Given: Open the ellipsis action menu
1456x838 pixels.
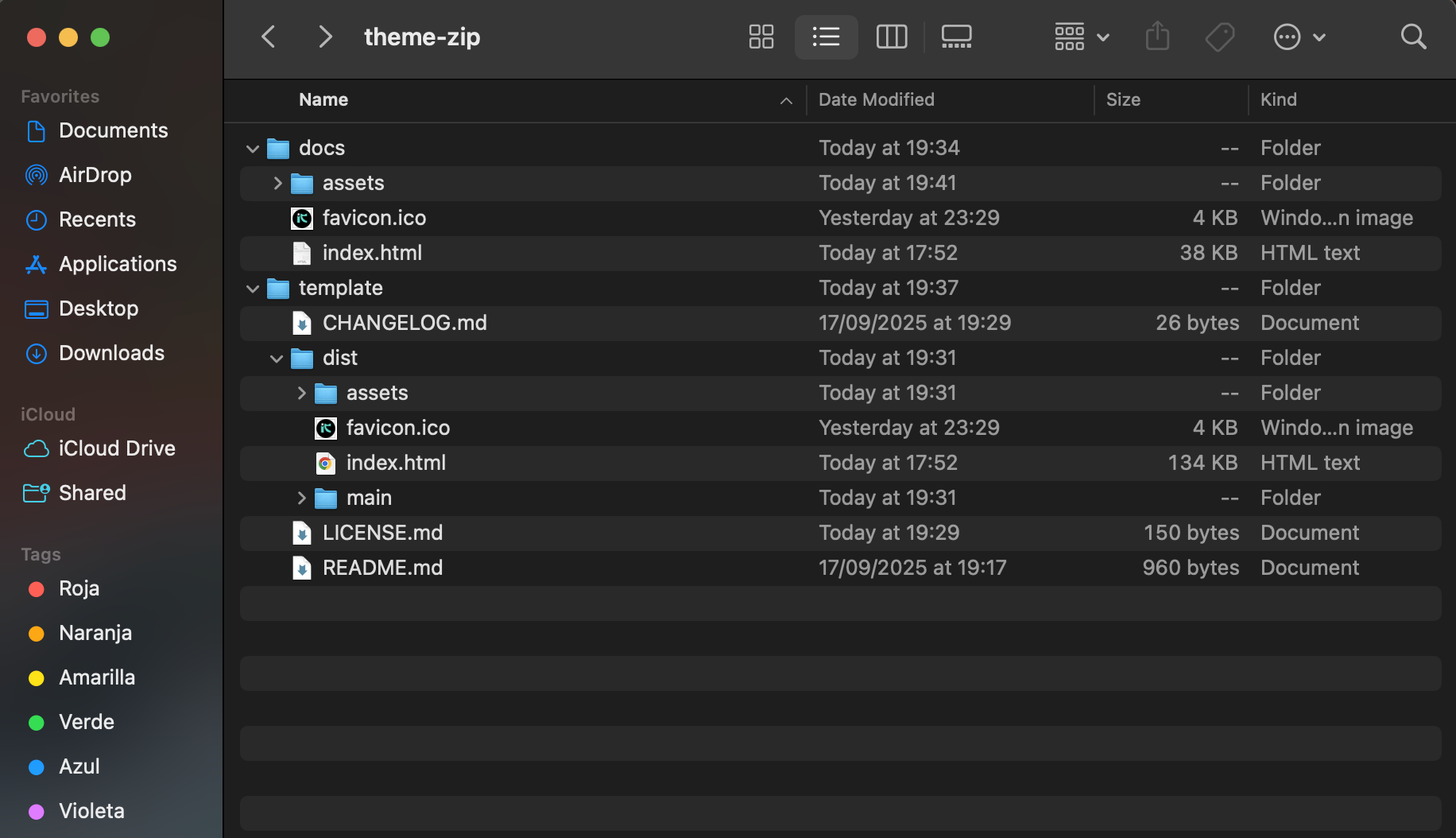Looking at the screenshot, I should click(x=1299, y=37).
